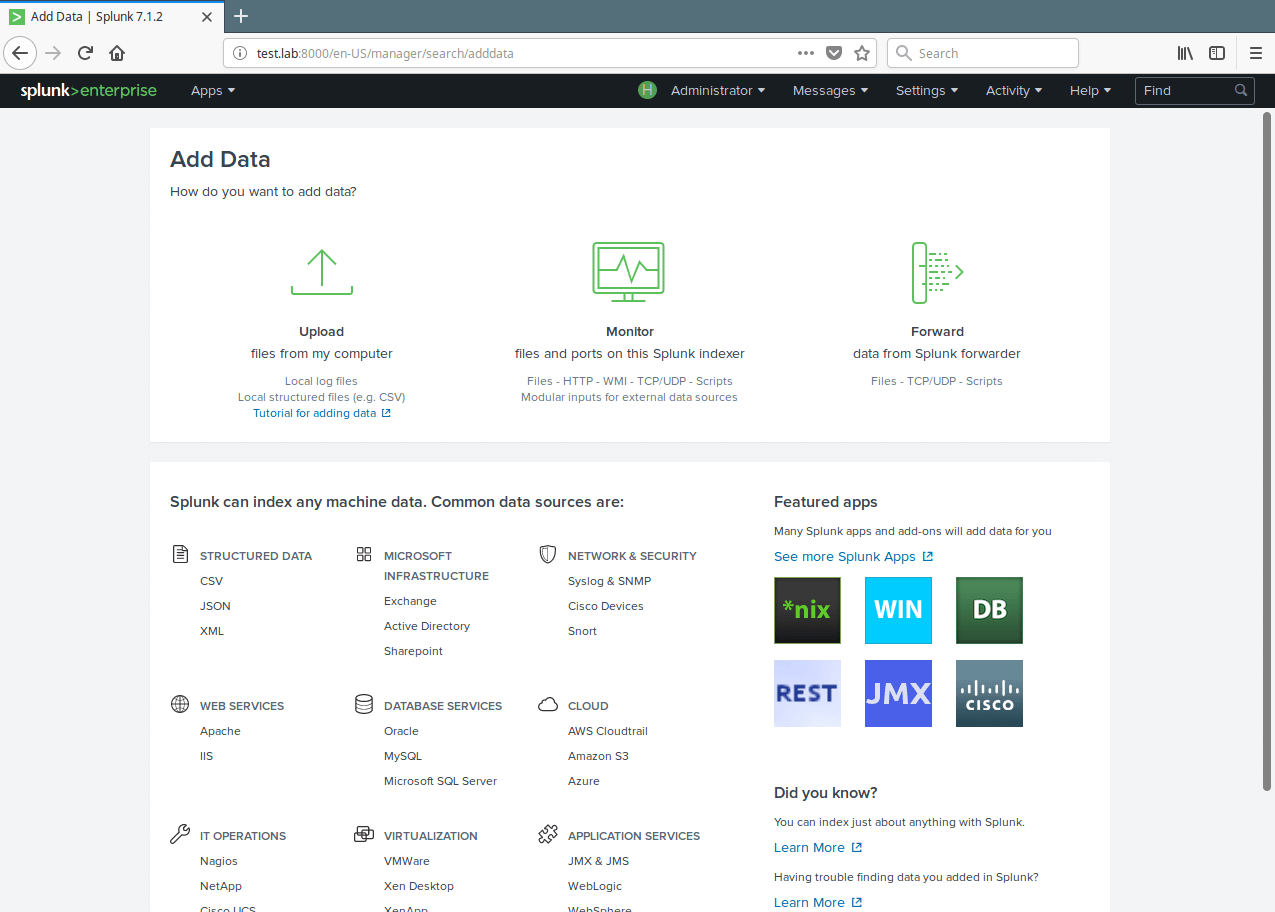Click the bookmark star in the address bar
Viewport: 1275px width, 912px height.
[x=862, y=53]
